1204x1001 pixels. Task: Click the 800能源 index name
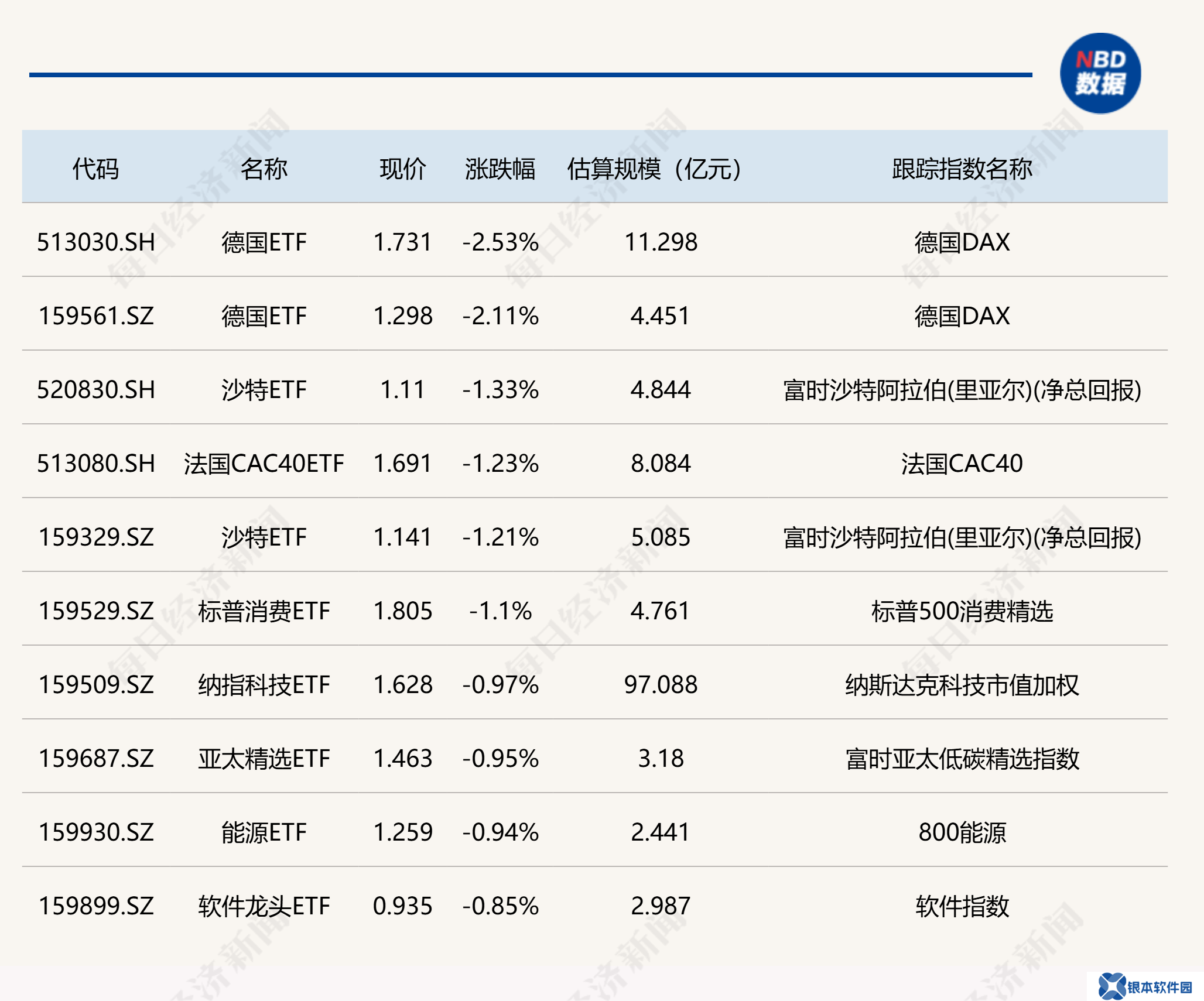[962, 832]
